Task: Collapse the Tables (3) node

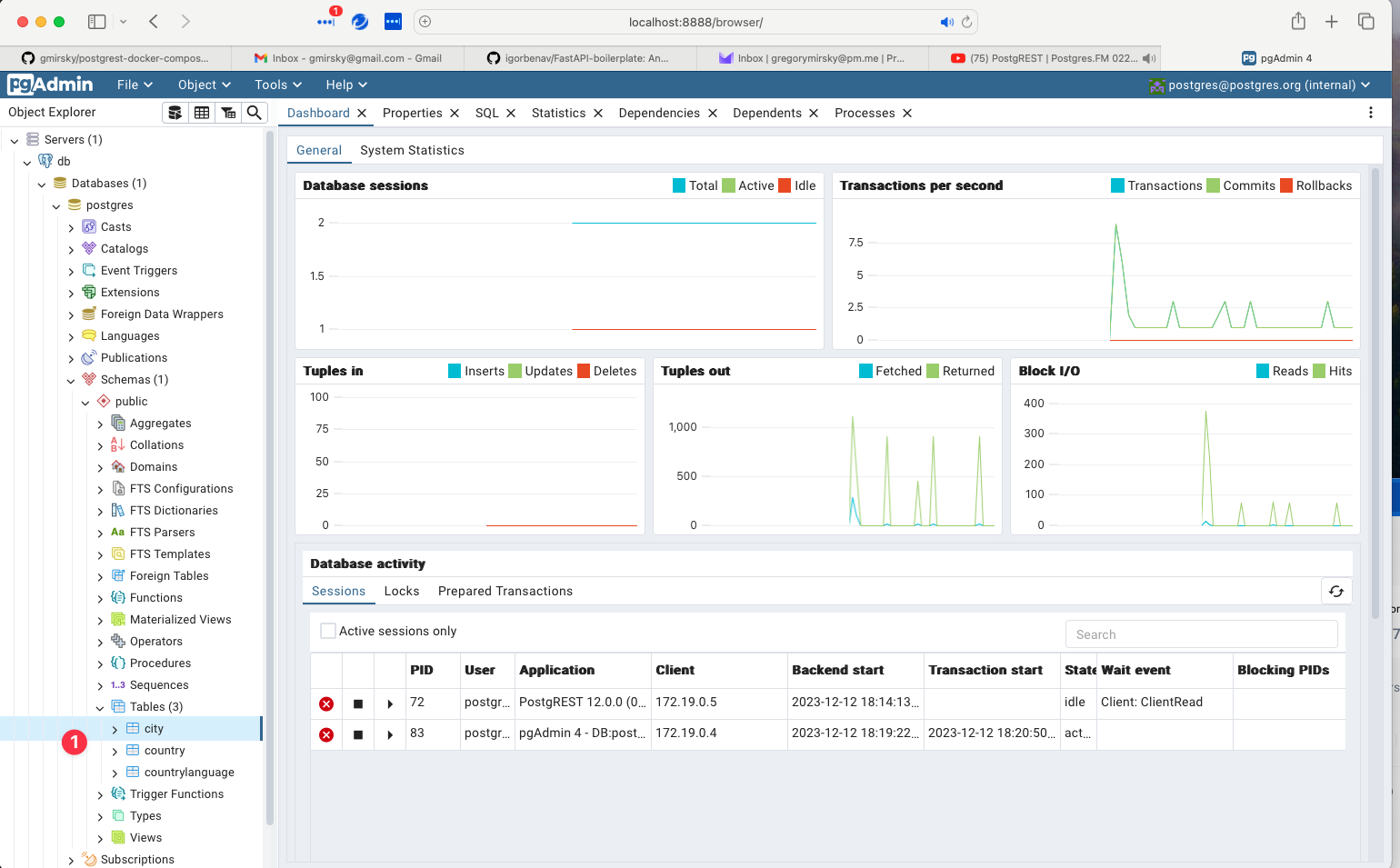Action: (100, 707)
